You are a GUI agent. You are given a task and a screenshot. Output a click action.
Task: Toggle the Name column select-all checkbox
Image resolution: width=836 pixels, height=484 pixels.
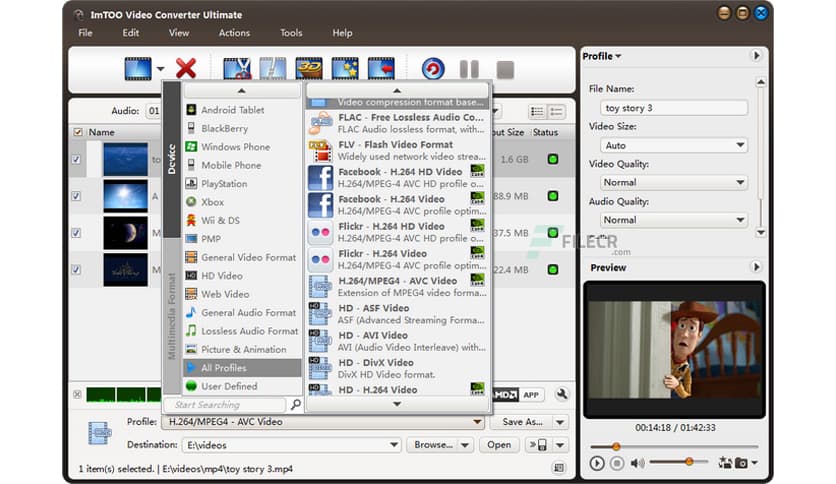(x=78, y=132)
